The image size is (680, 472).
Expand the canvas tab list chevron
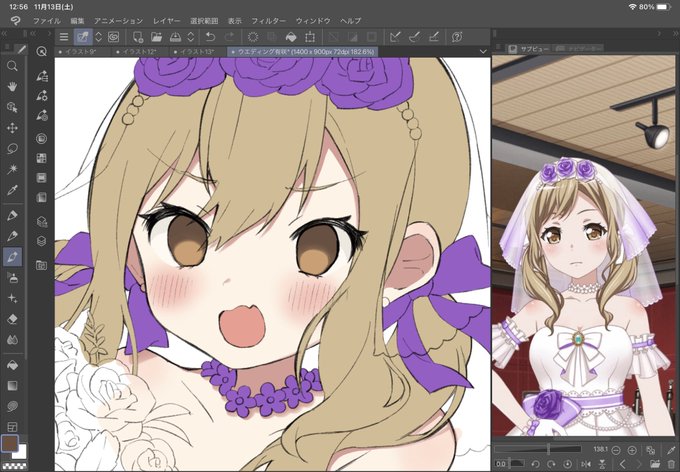(x=483, y=52)
